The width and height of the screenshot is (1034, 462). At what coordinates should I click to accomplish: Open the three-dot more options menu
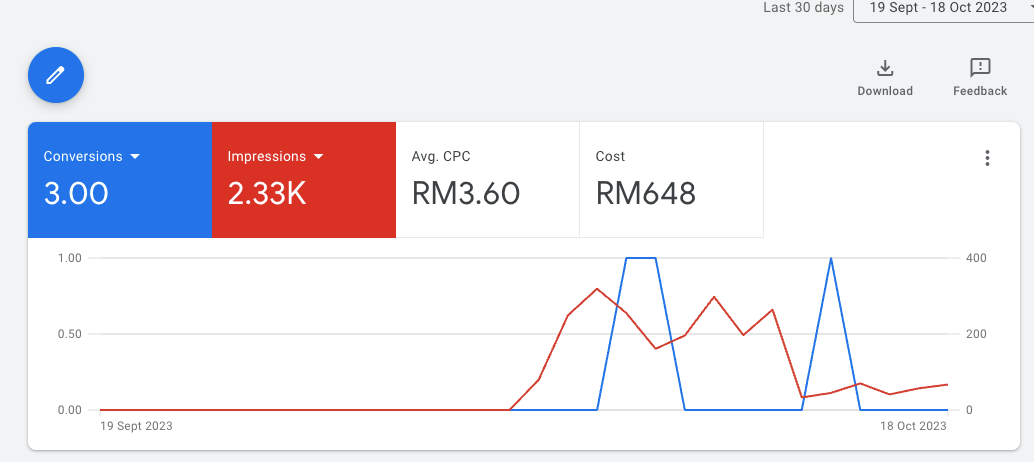987,158
